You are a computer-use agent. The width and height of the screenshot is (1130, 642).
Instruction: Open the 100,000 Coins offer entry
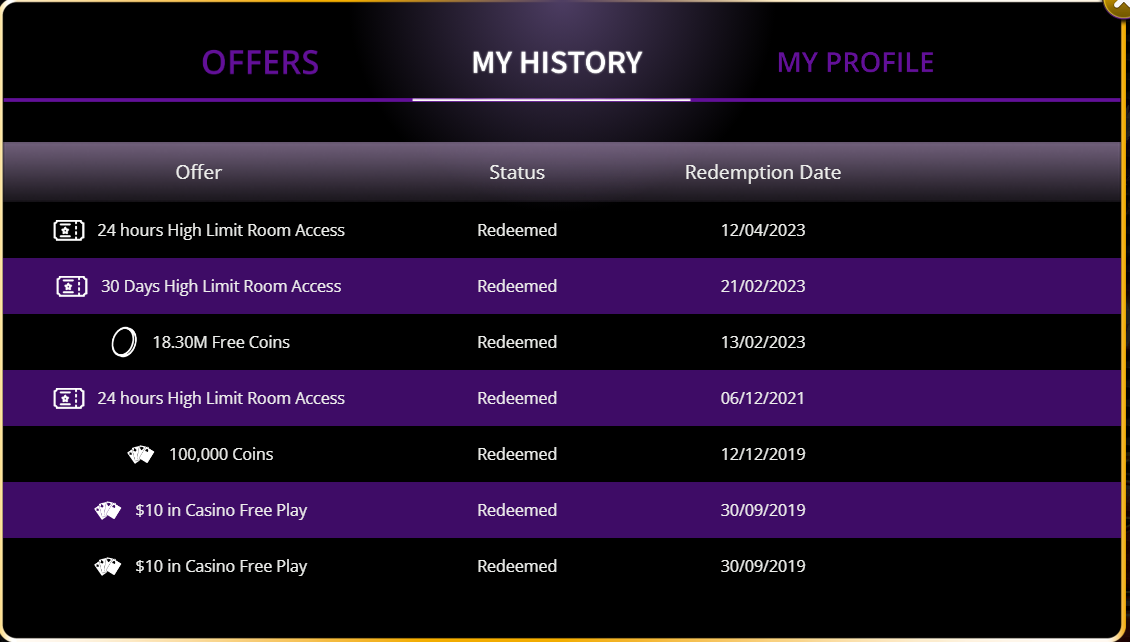[x=221, y=455]
